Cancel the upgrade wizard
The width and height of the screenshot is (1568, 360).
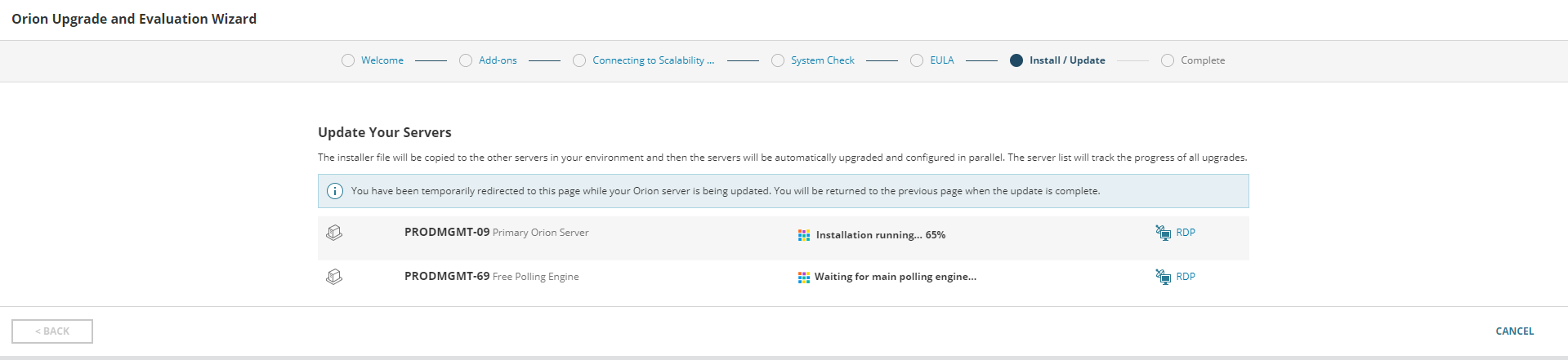[1514, 331]
